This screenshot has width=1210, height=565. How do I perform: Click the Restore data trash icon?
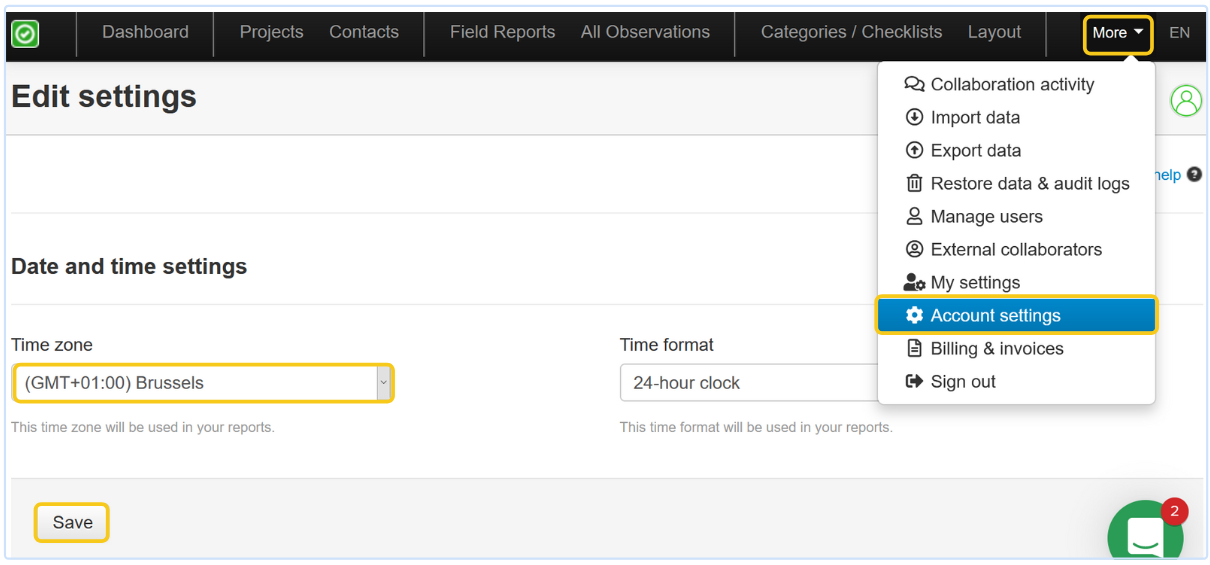pos(914,183)
